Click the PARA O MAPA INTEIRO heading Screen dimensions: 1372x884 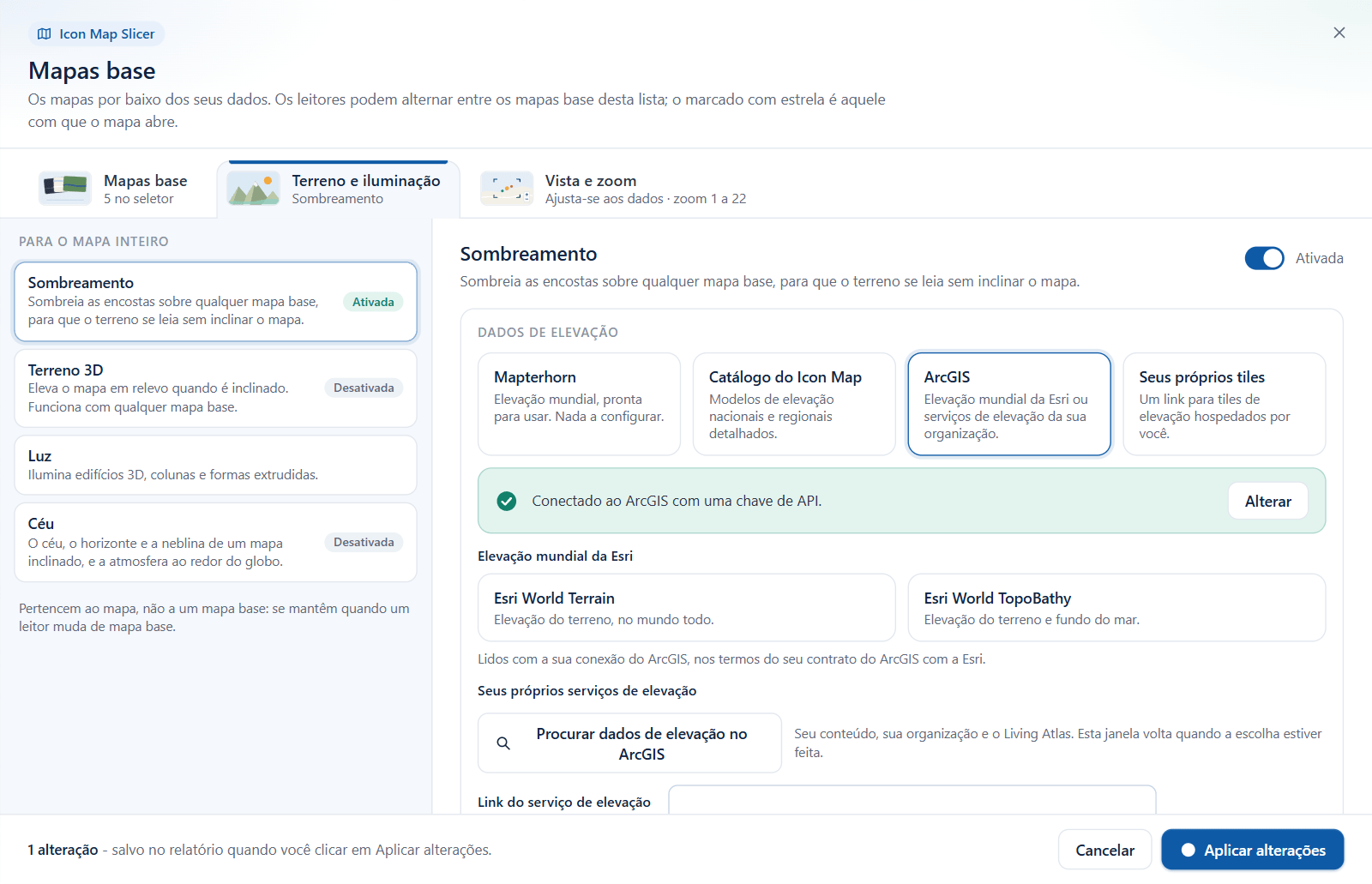pyautogui.click(x=93, y=242)
